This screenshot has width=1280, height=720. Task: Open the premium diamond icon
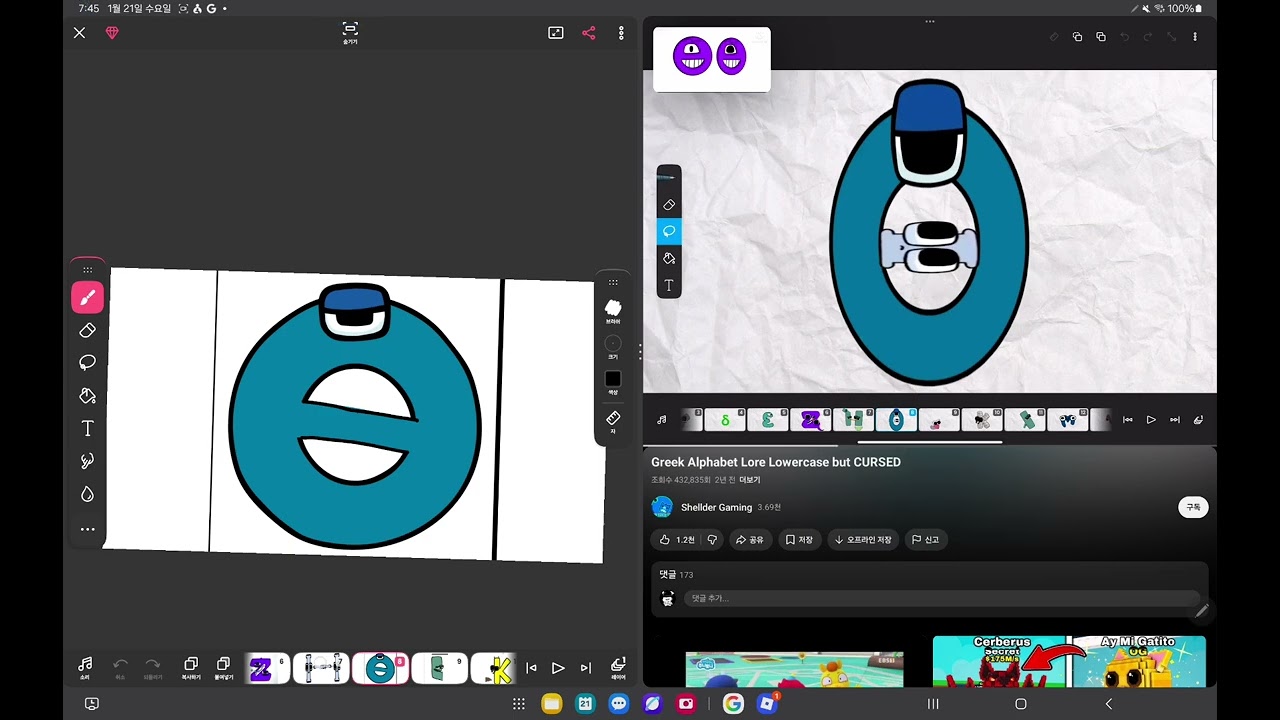click(112, 33)
